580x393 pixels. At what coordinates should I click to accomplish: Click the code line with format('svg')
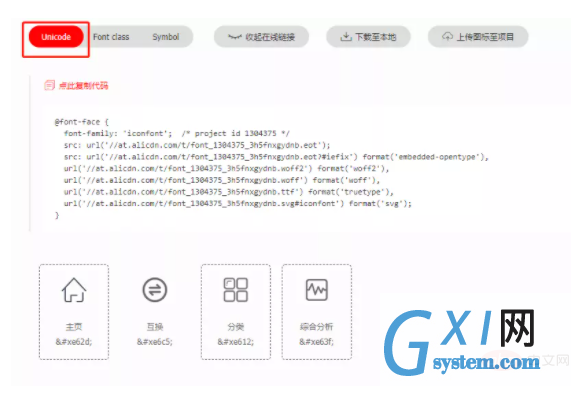pos(237,204)
